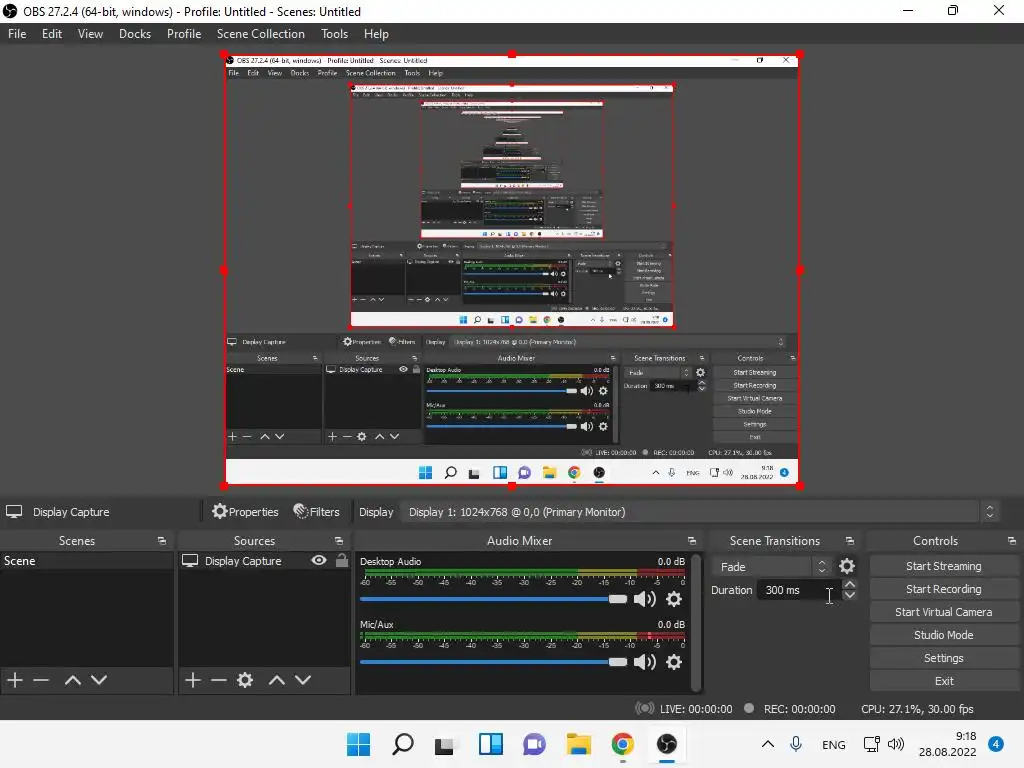Open the Fade transition dropdown
This screenshot has height=768, width=1024.
pyautogui.click(x=771, y=566)
